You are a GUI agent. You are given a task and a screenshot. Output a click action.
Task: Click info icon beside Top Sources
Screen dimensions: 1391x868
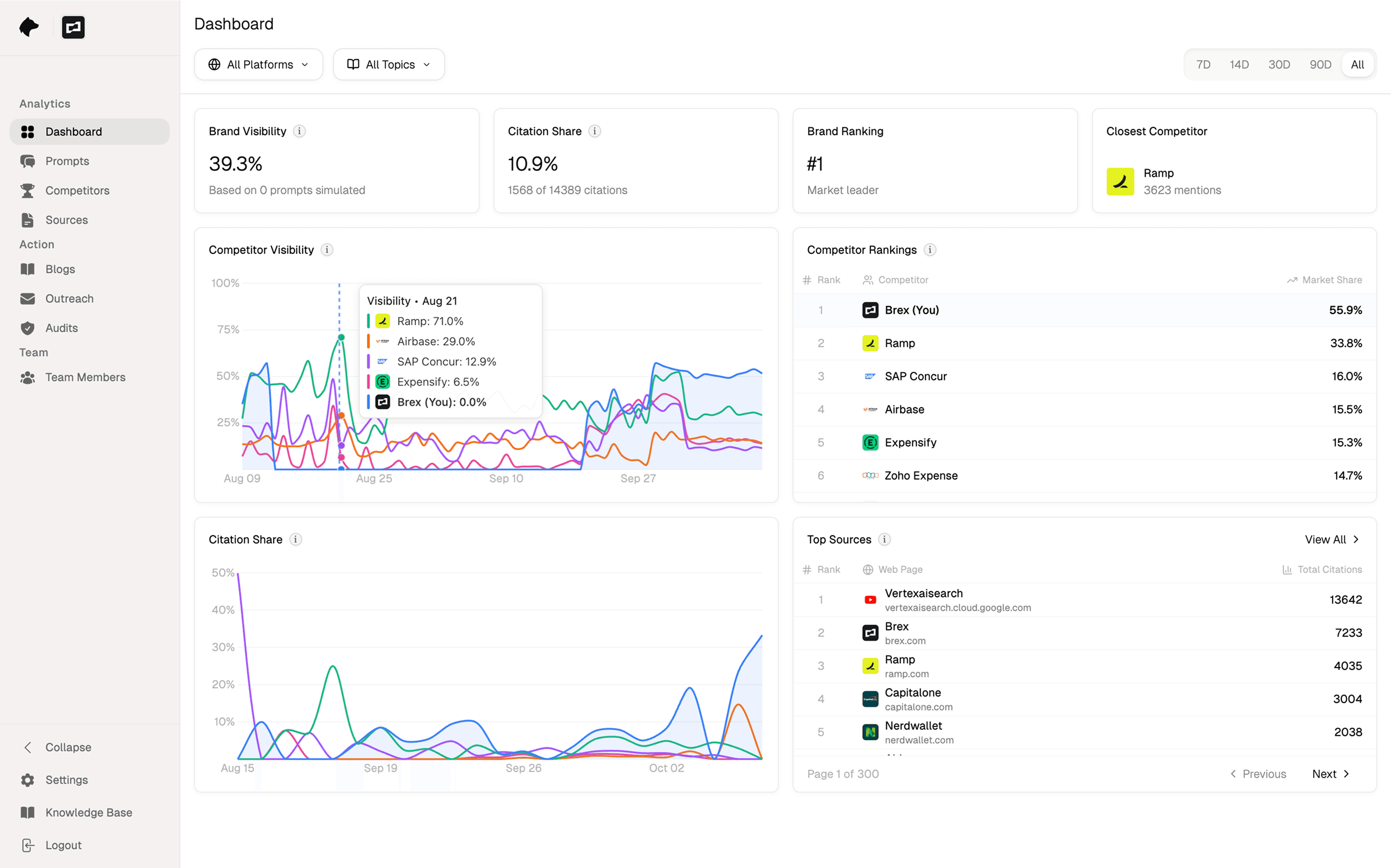[885, 540]
